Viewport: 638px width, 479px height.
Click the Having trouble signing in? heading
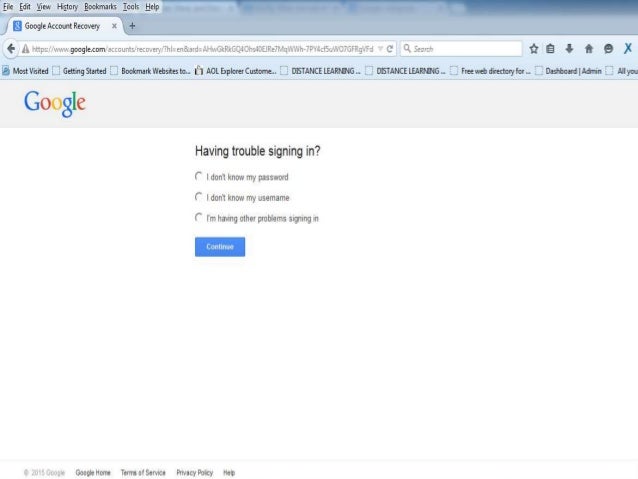(x=258, y=151)
